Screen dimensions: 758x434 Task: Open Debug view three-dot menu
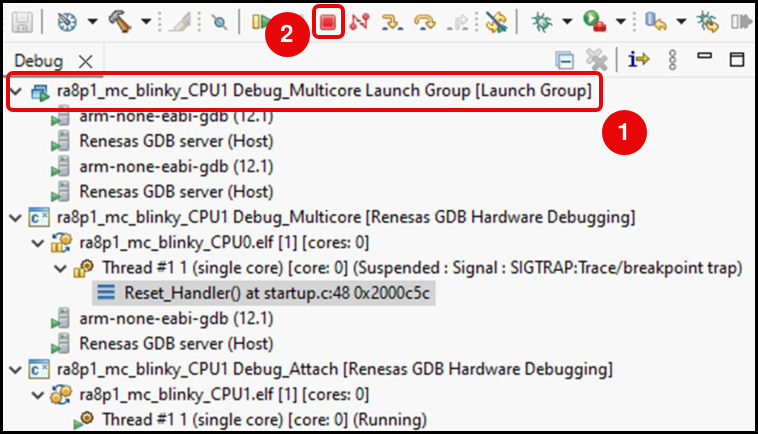coord(672,60)
